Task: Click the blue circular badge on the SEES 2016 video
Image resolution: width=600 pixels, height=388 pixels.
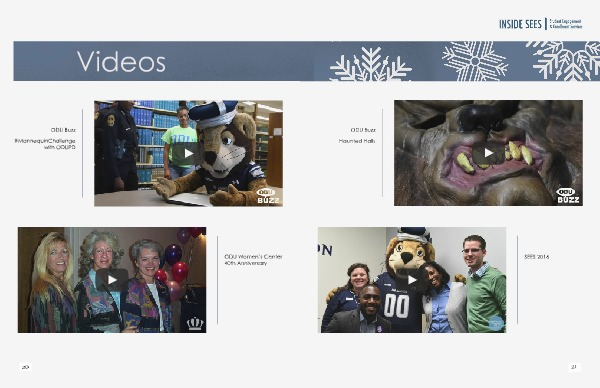Action: pos(496,323)
